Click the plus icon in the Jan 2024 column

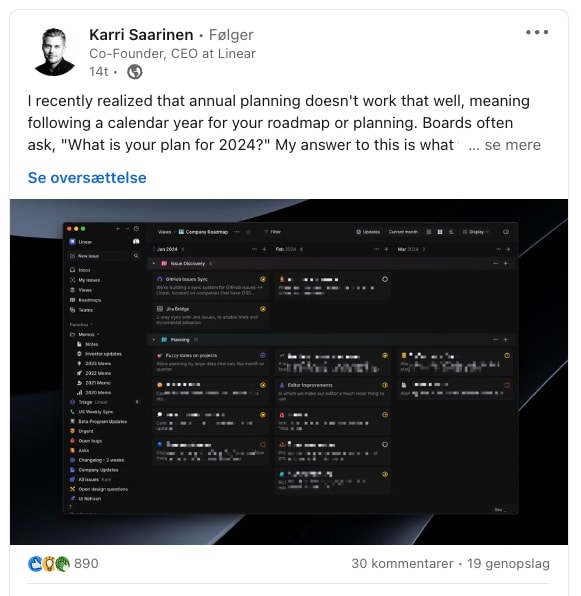[264, 249]
